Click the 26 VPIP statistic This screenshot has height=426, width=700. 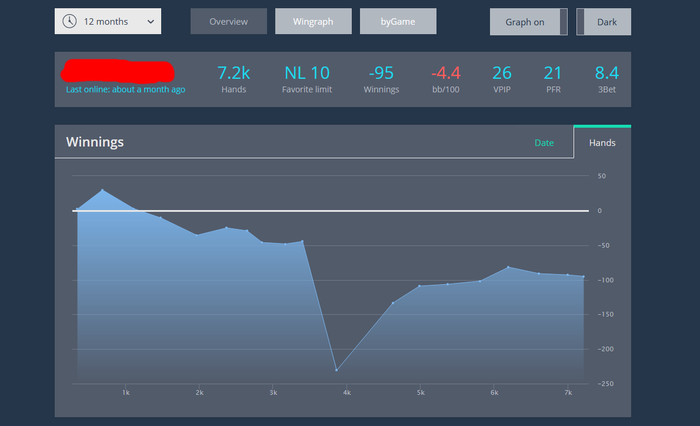click(502, 79)
